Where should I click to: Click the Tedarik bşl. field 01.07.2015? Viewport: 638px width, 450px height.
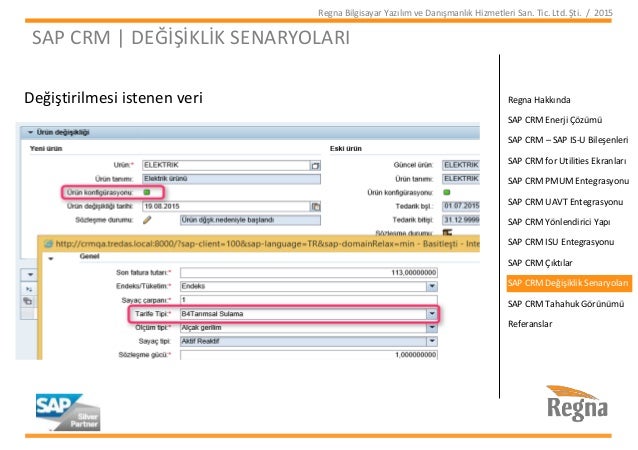point(461,206)
